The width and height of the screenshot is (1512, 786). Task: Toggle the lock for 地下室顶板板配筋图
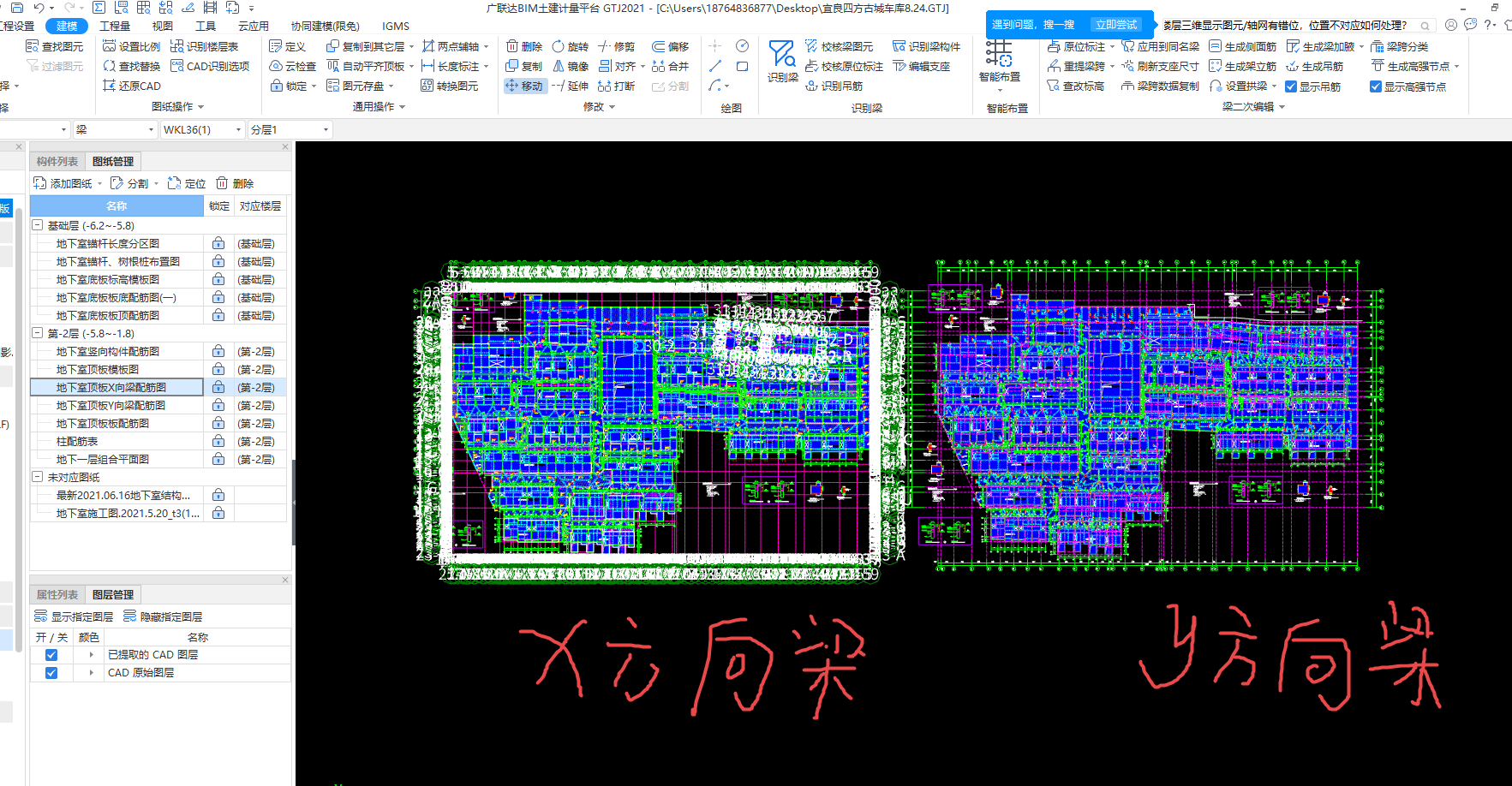[218, 423]
